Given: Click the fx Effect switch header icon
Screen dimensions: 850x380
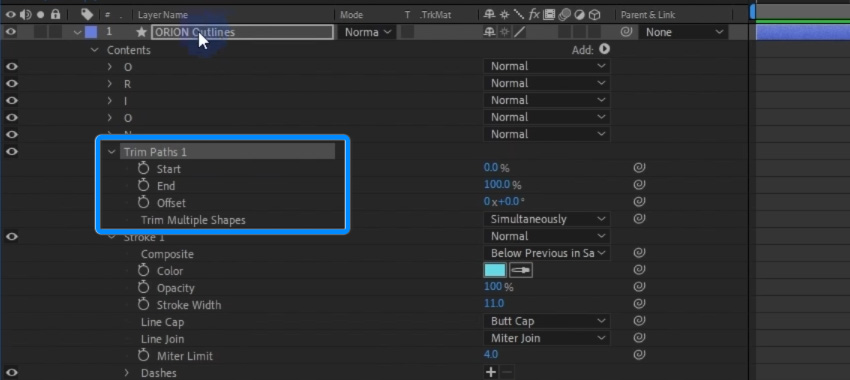Looking at the screenshot, I should (x=534, y=15).
